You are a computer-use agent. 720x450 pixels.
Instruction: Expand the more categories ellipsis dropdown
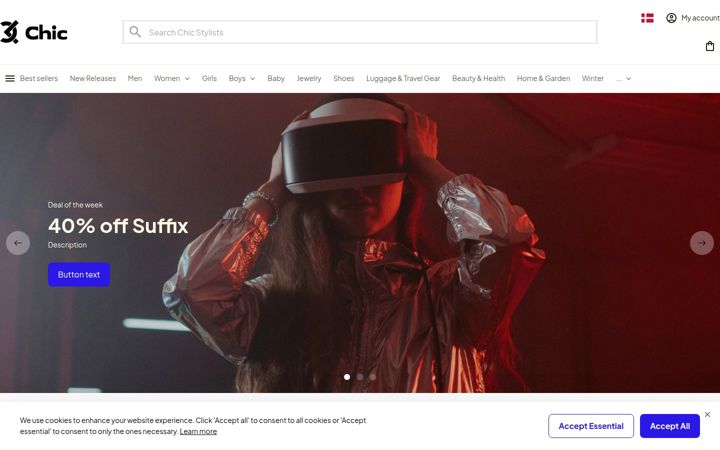[624, 79]
